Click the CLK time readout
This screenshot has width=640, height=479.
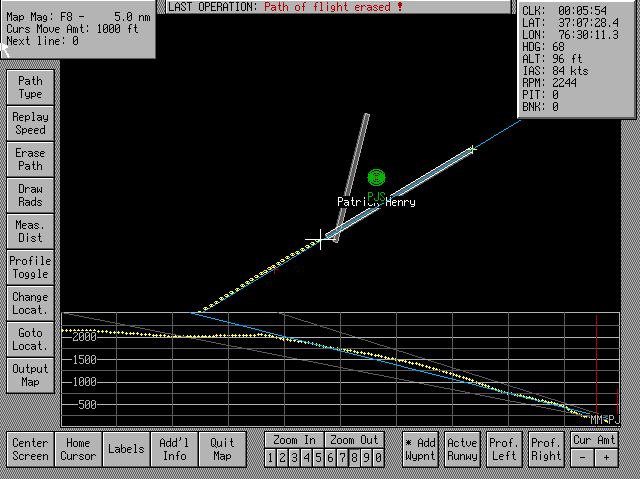(x=564, y=11)
